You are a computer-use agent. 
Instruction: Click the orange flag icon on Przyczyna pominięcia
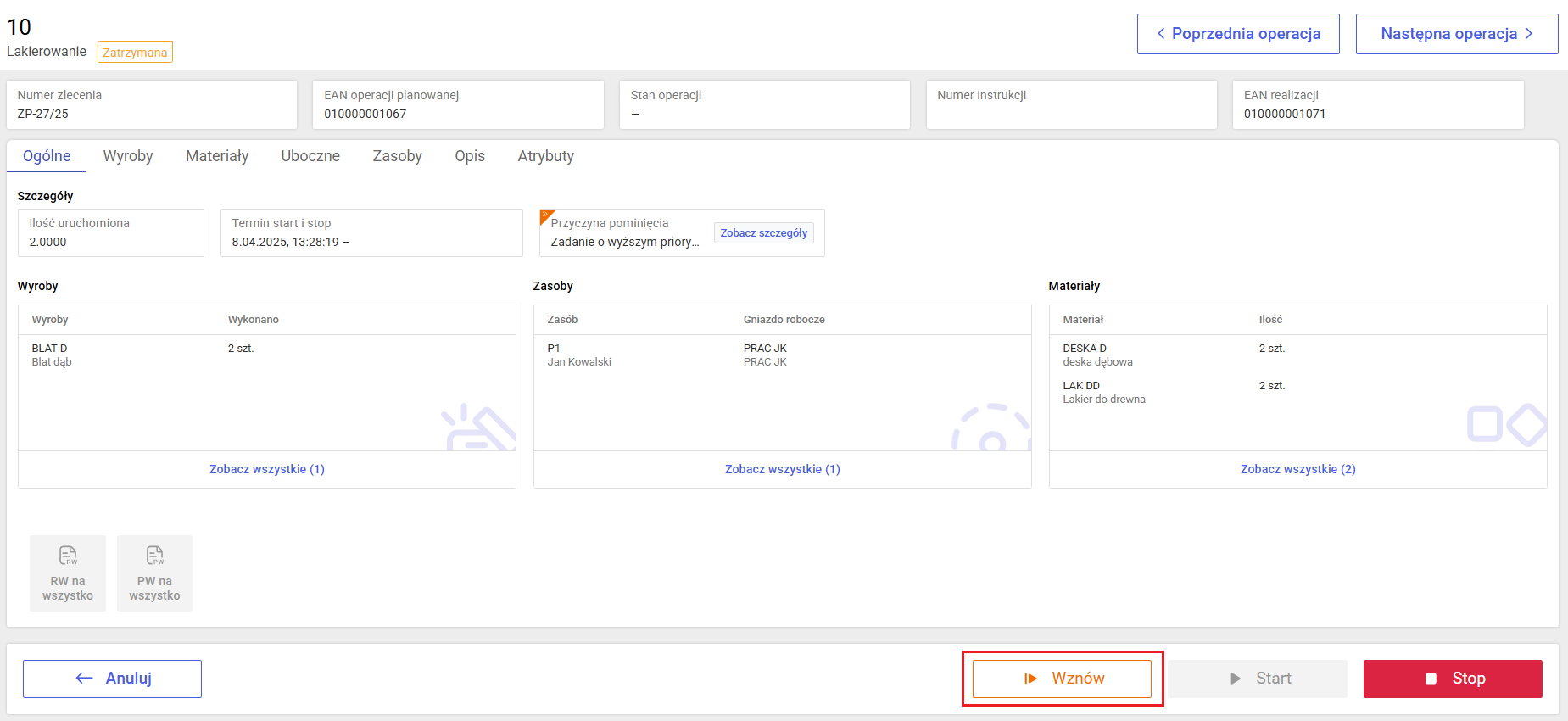(546, 215)
